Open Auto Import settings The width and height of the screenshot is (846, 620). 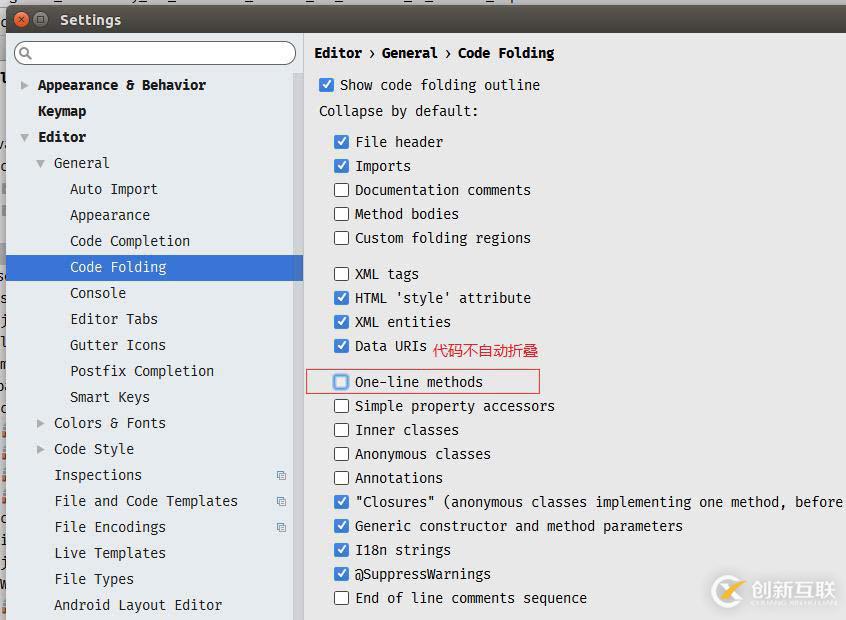114,189
